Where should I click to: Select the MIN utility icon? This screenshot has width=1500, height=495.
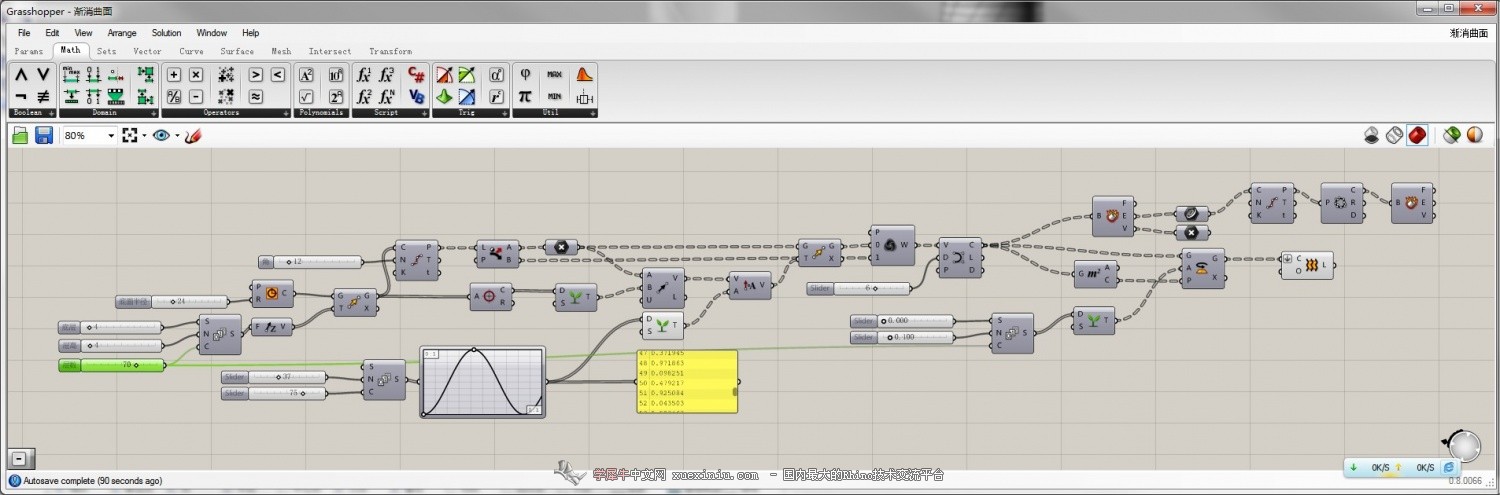point(554,96)
